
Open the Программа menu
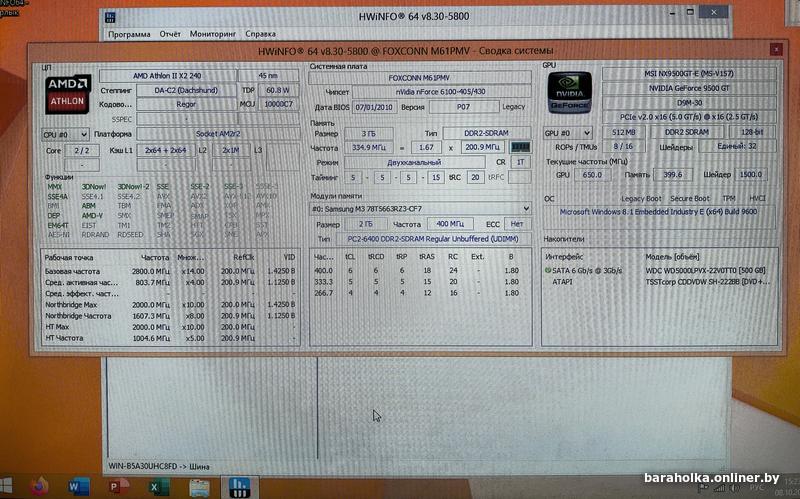(130, 33)
